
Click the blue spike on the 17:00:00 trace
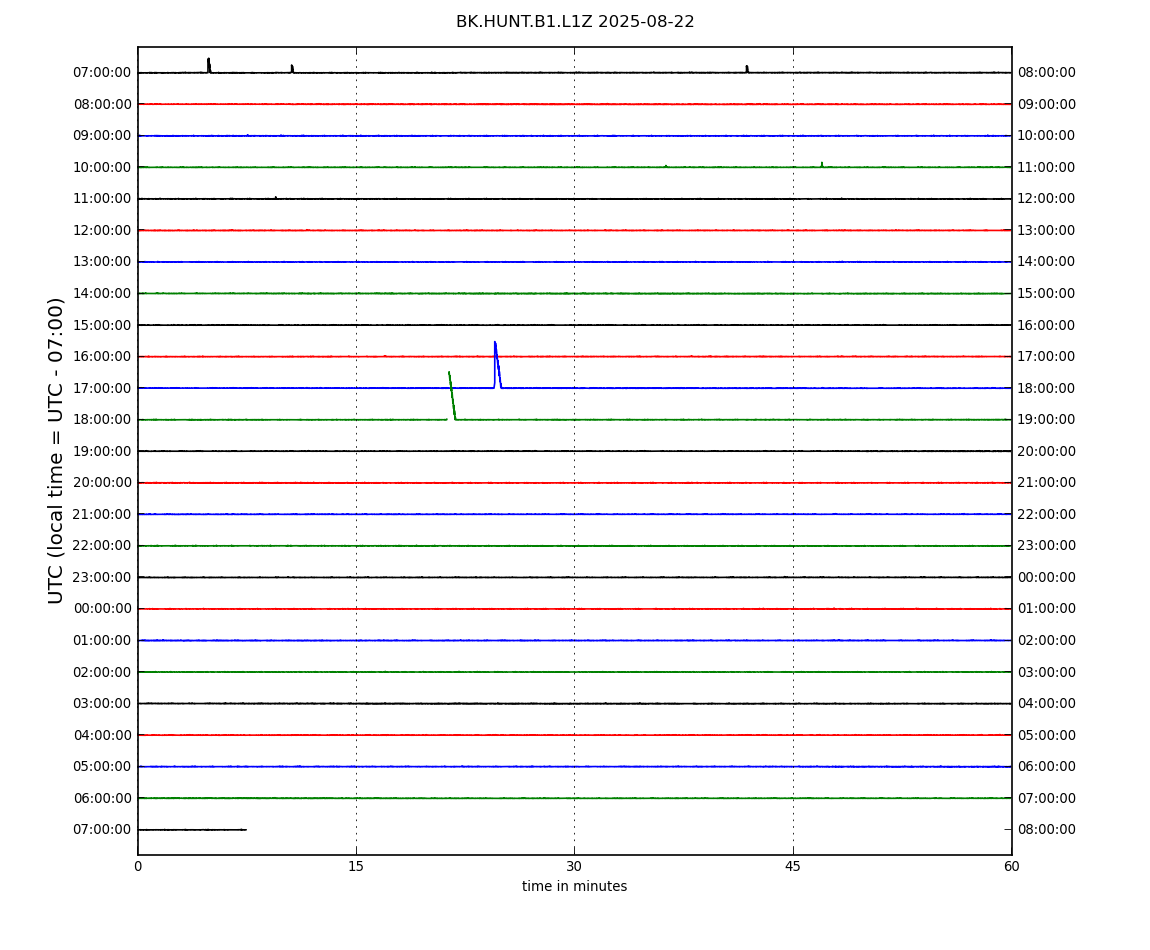click(x=497, y=365)
